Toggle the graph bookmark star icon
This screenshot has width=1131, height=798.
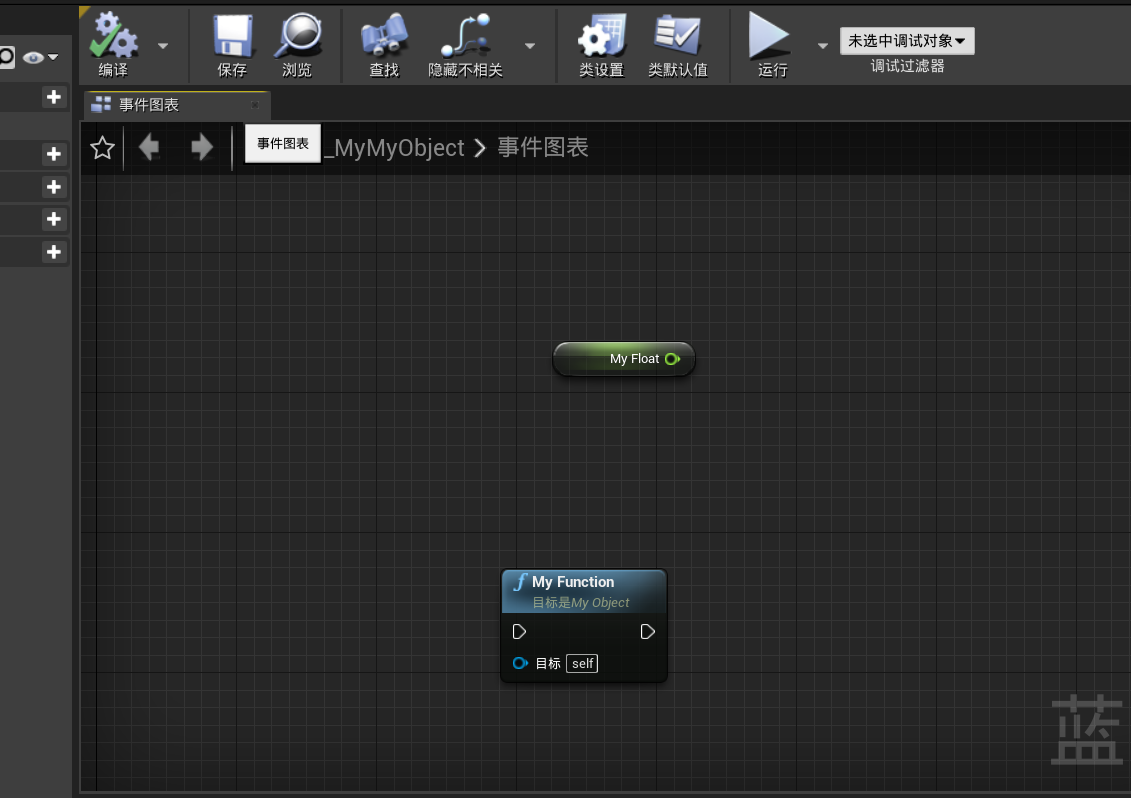(101, 146)
